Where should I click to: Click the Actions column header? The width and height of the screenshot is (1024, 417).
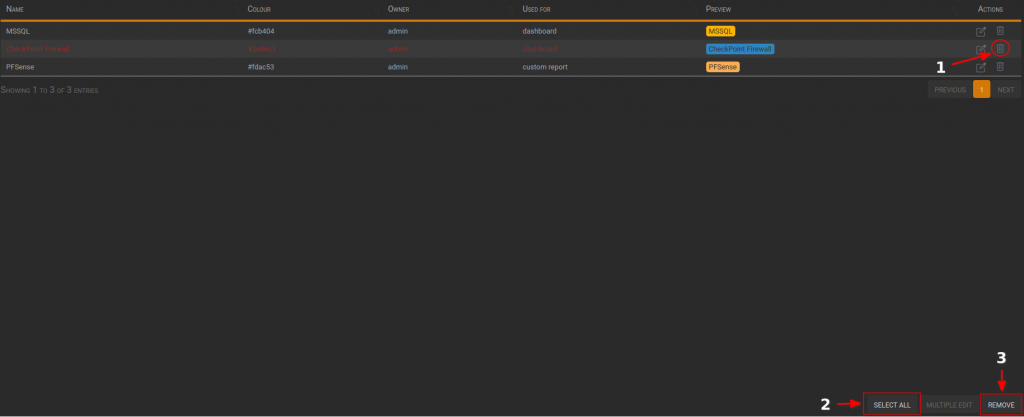(x=990, y=9)
